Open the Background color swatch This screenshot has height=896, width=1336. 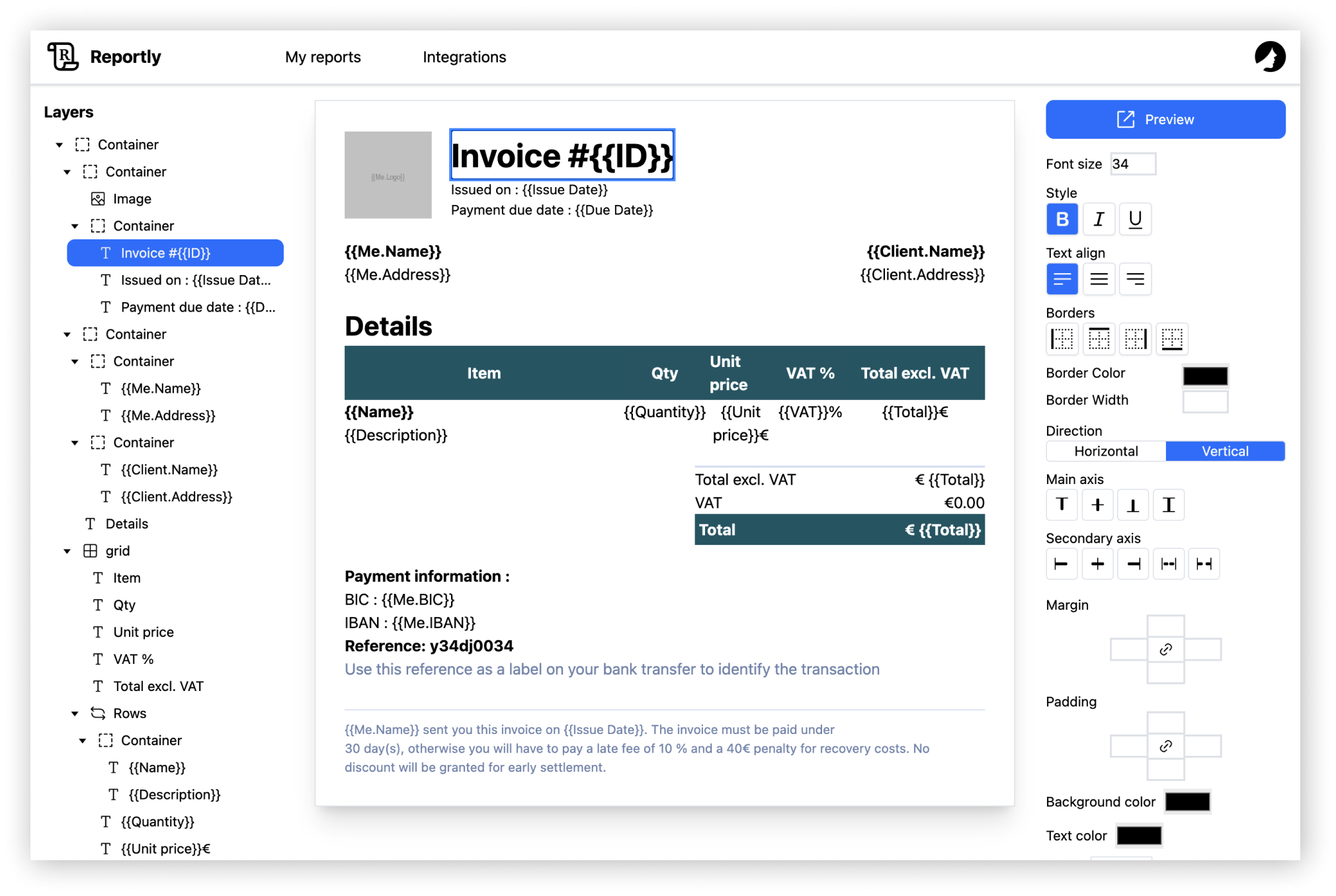(1187, 801)
